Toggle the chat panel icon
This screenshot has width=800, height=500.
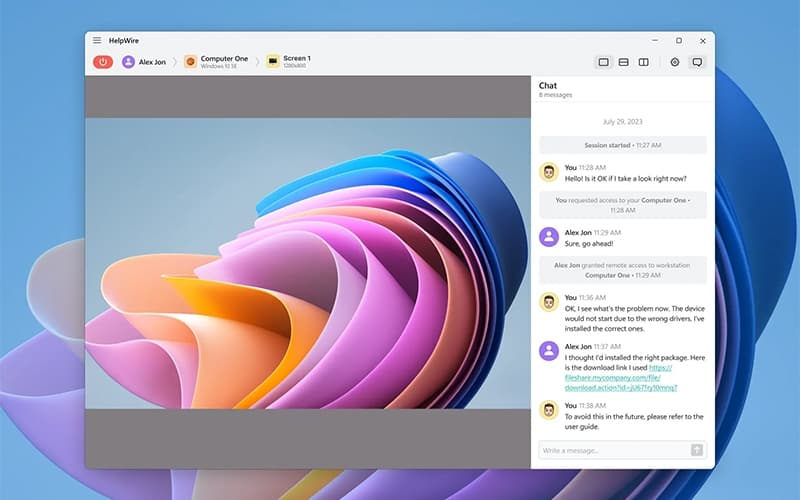pos(697,62)
